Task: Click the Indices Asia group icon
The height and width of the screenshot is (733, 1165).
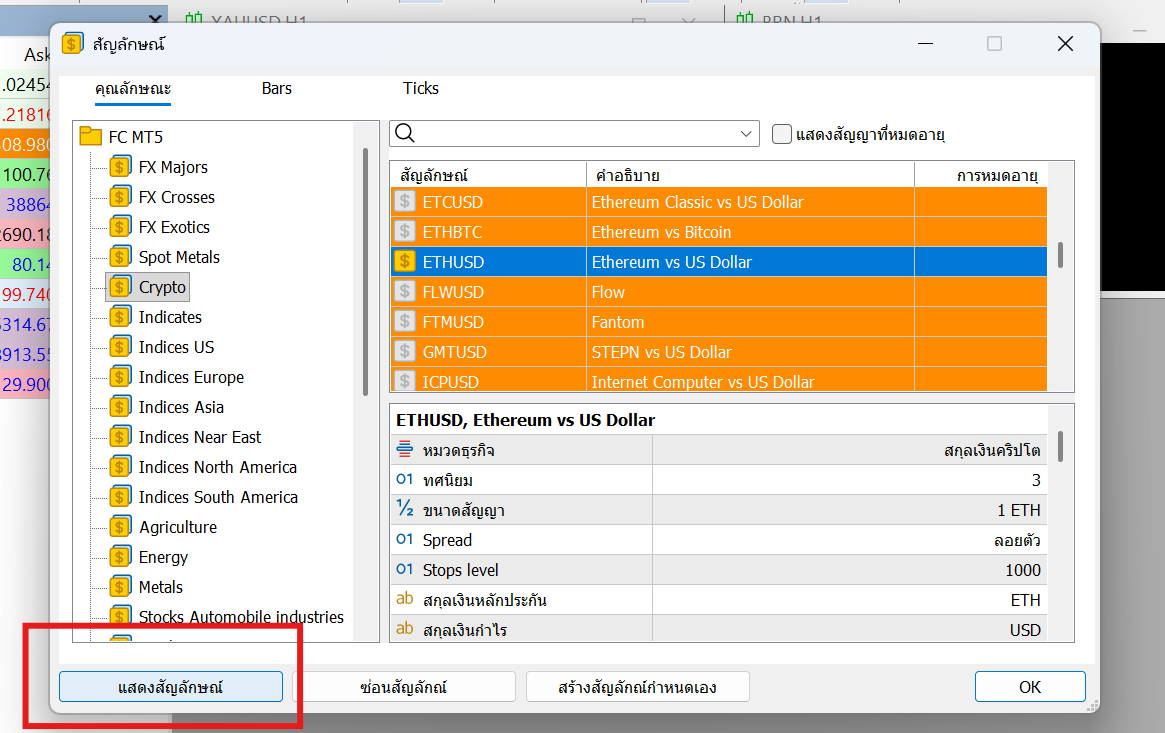Action: click(120, 407)
